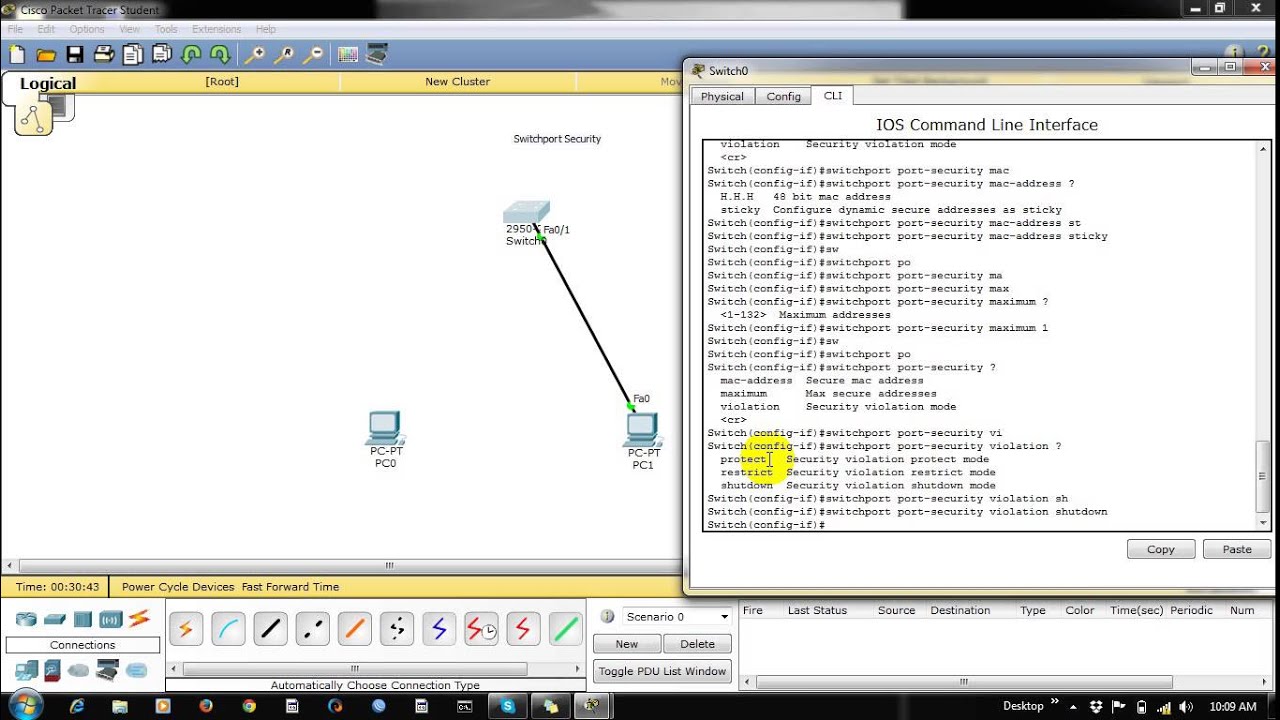The width and height of the screenshot is (1280, 720).
Task: Switch to the Physical tab in Switch0
Action: tap(722, 96)
